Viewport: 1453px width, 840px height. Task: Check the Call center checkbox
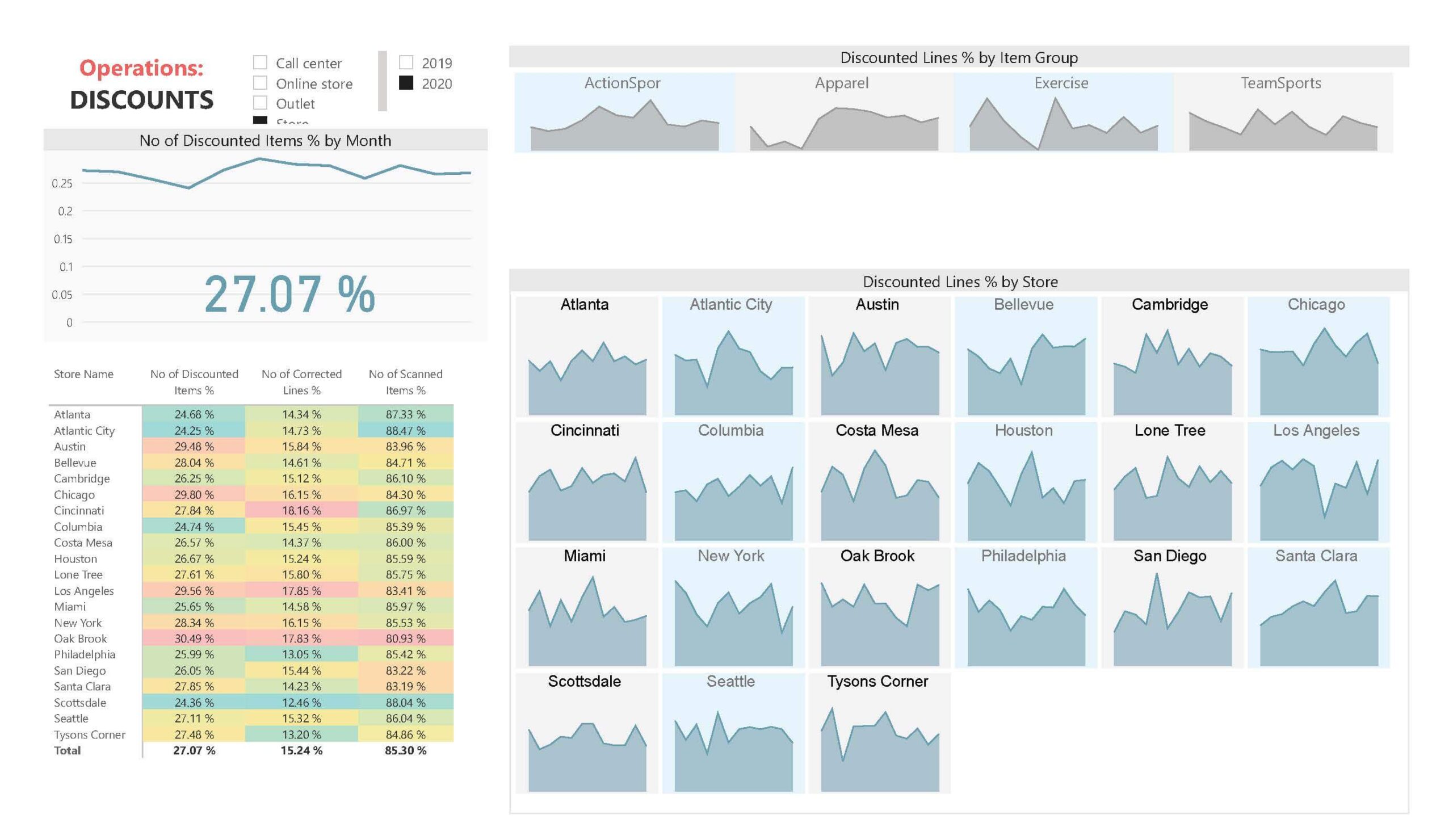tap(260, 62)
